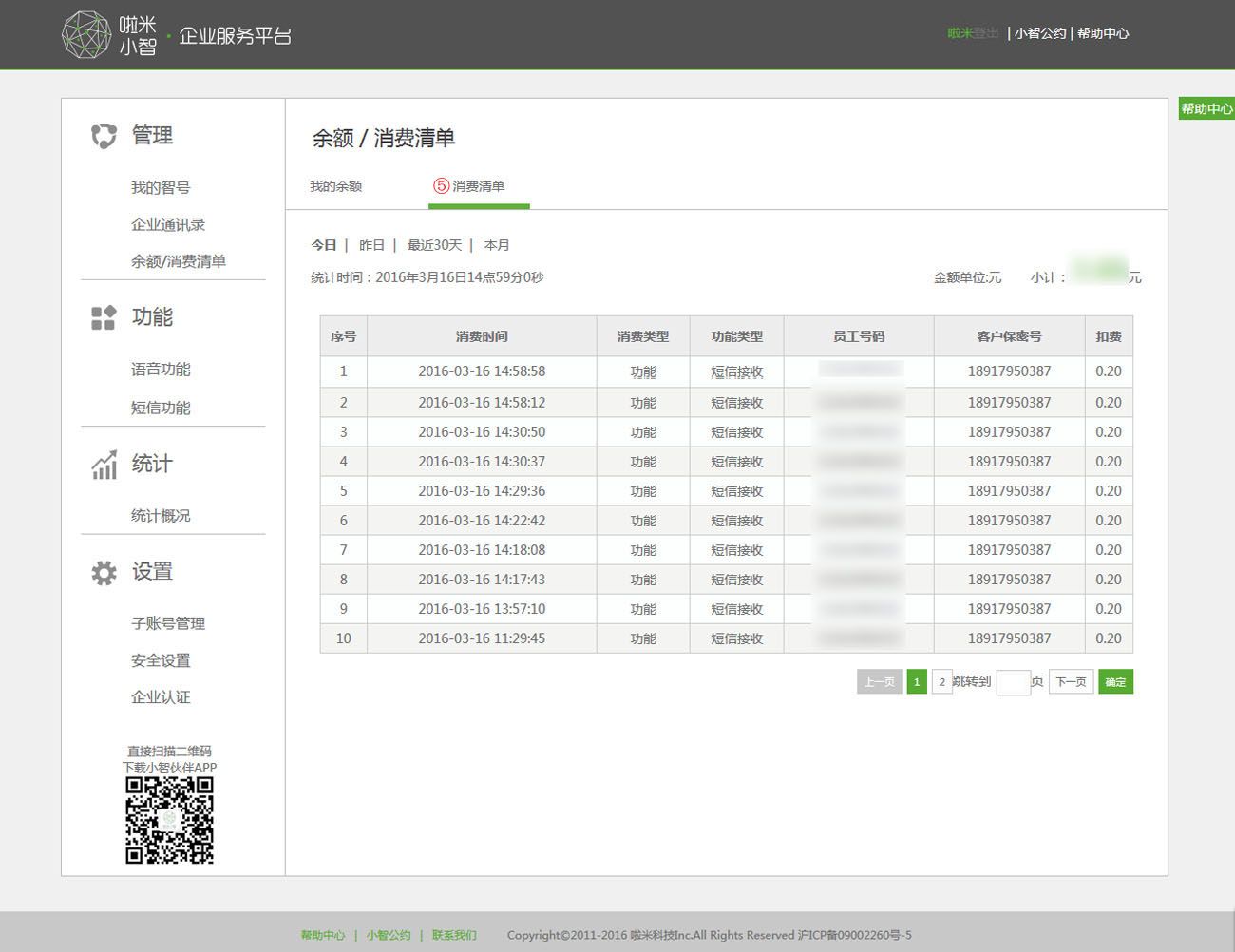Click time cell 2016-03-16 14:18:08
1235x952 pixels.
(482, 550)
